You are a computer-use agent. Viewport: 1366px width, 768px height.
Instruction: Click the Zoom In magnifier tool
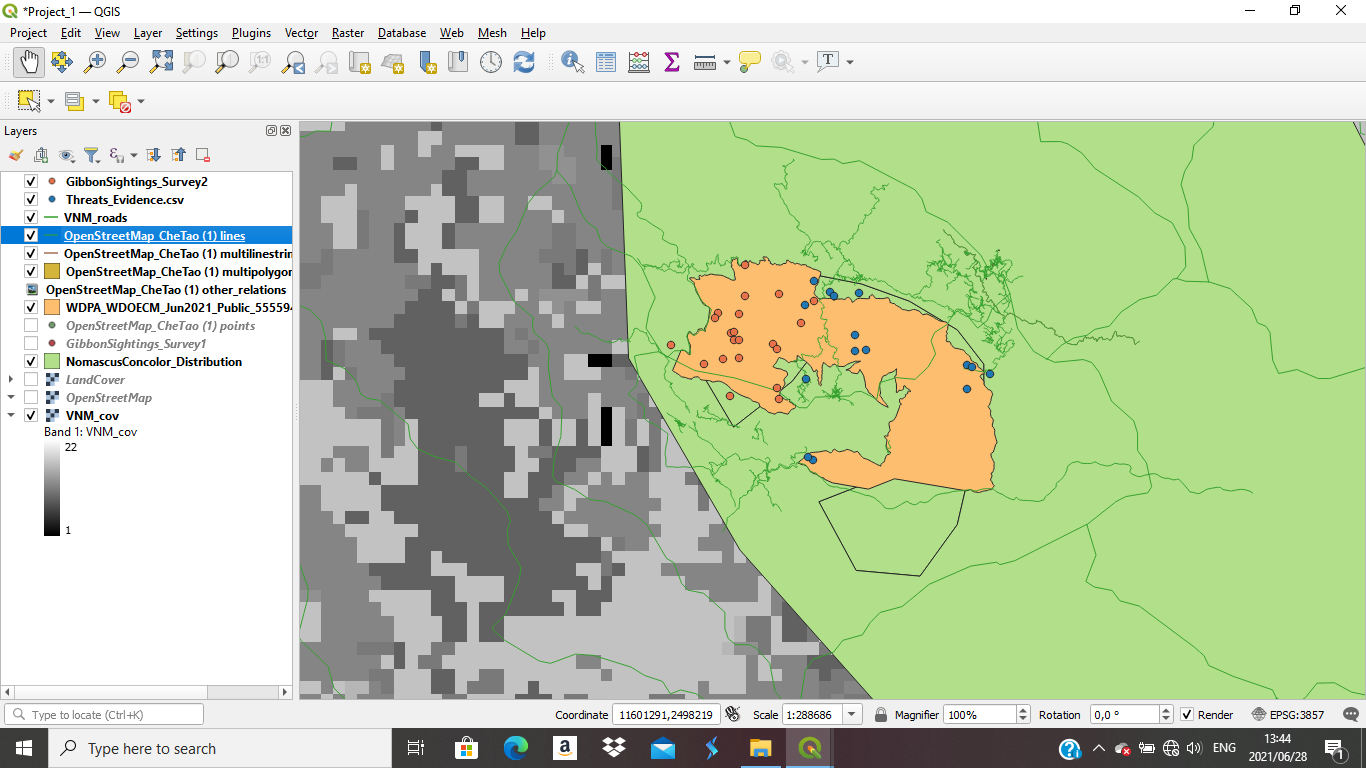[95, 62]
